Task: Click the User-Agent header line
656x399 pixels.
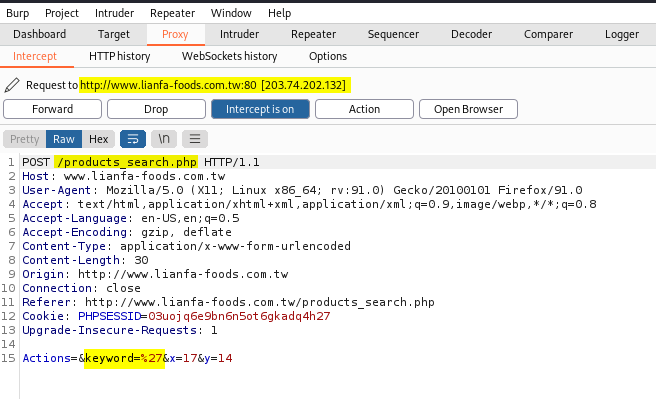Action: (x=302, y=190)
